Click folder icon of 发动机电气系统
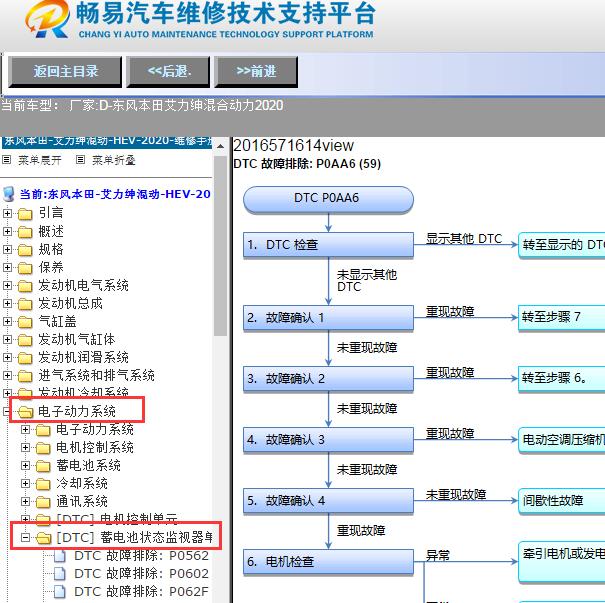605x603 pixels. tap(25, 285)
